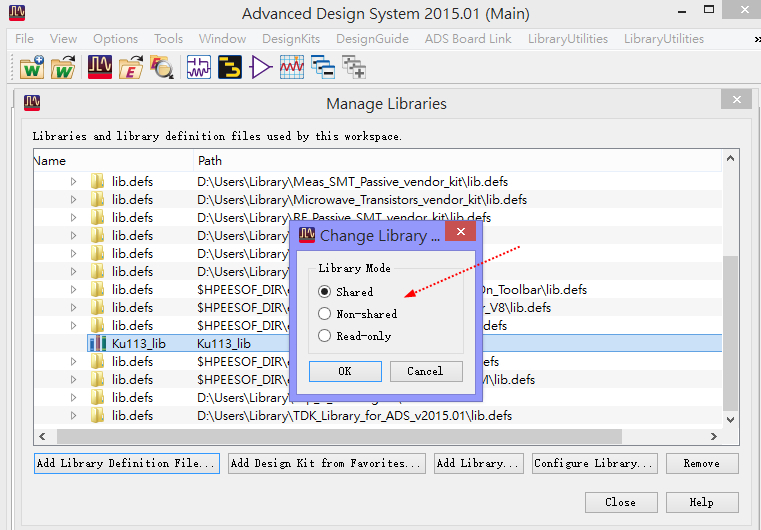Click the folder icon of the Meas_SMT_Passive_vendor_kit row

pyautogui.click(x=97, y=182)
